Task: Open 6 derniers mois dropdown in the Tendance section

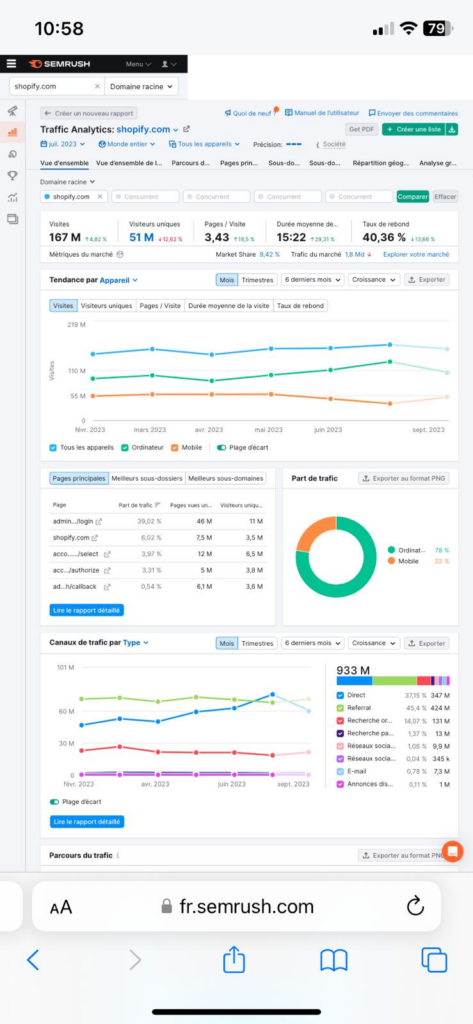Action: [x=312, y=280]
